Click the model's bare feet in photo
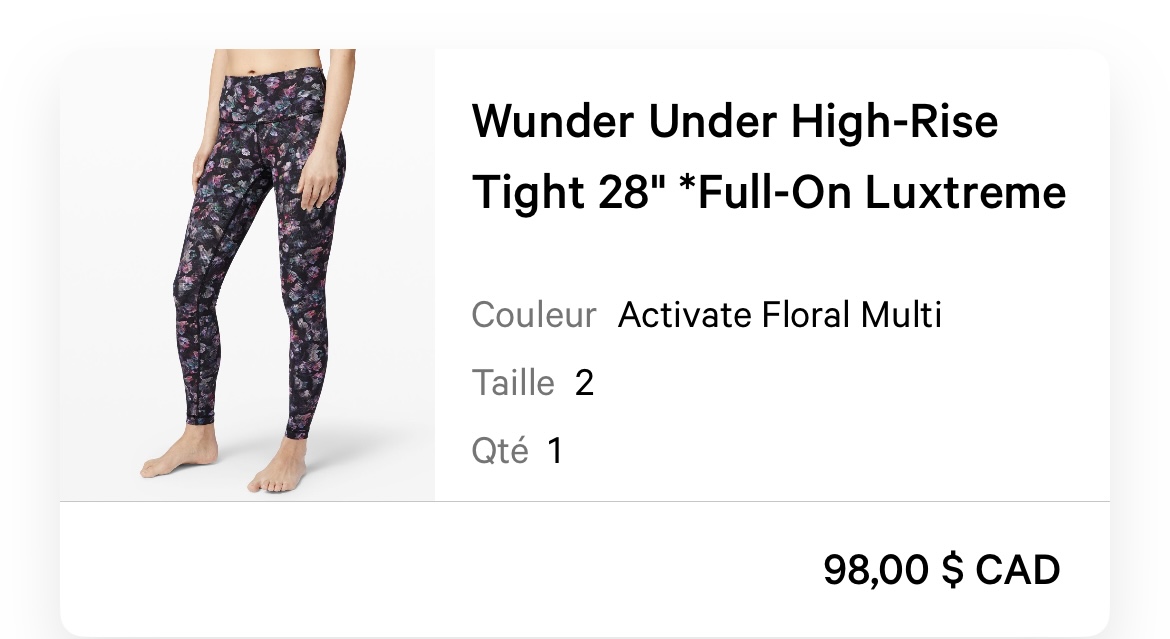 pyautogui.click(x=224, y=463)
